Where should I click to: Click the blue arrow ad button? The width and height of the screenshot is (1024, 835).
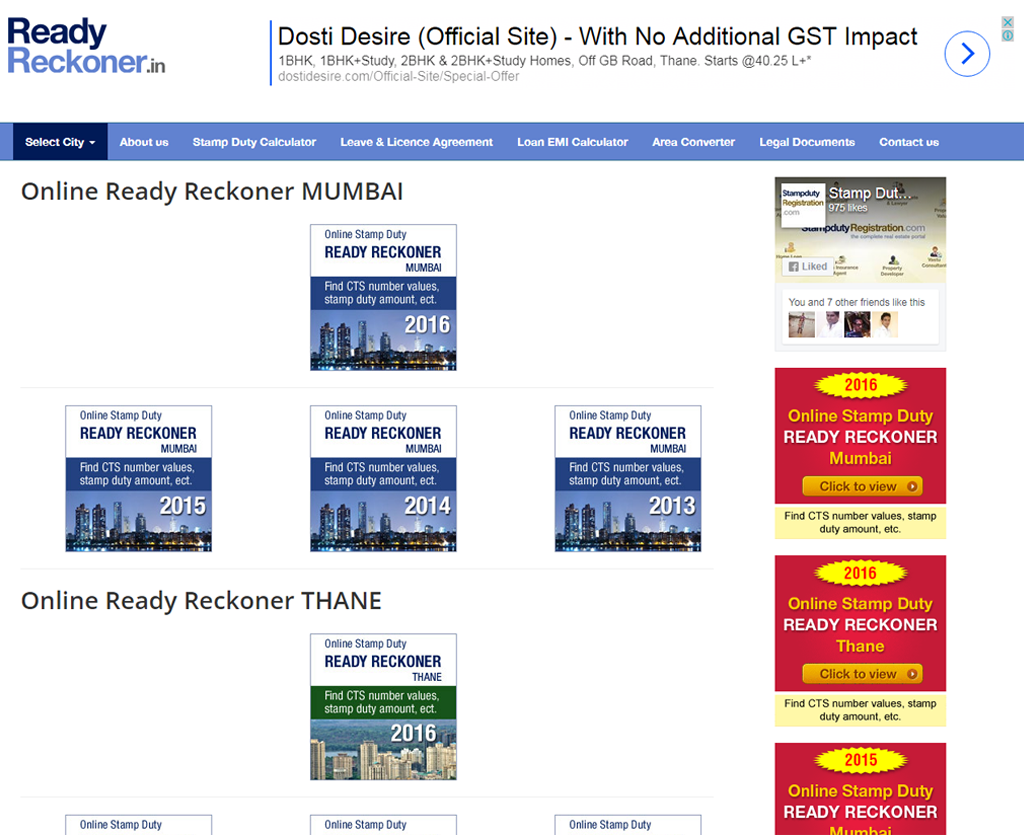click(x=966, y=53)
